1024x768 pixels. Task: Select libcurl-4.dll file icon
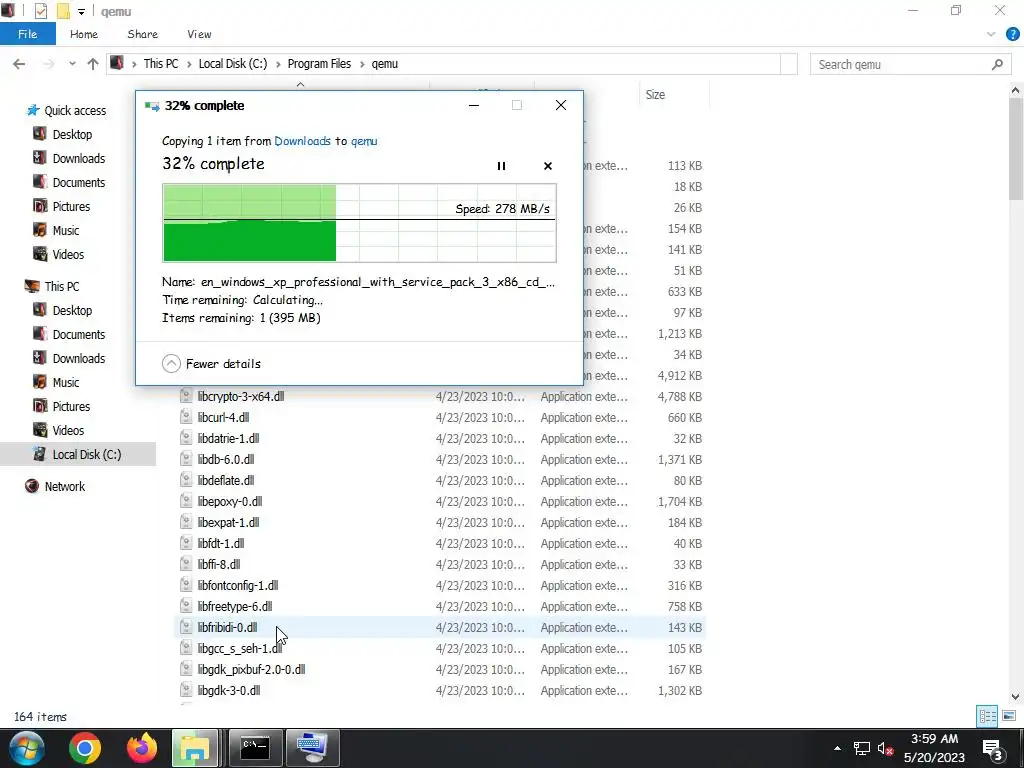tap(186, 417)
